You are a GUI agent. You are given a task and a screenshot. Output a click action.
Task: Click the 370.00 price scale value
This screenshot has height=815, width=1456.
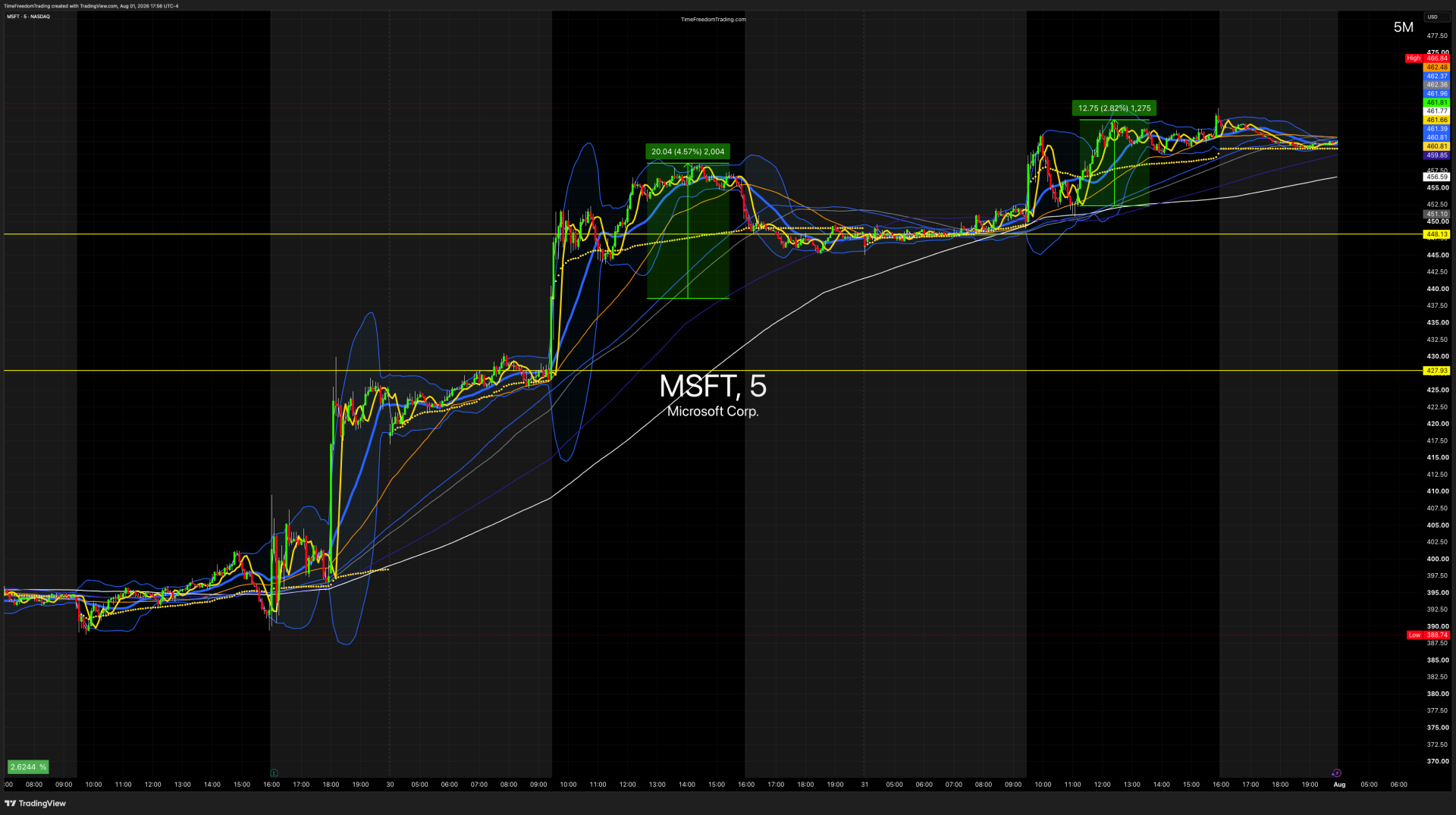click(x=1437, y=761)
